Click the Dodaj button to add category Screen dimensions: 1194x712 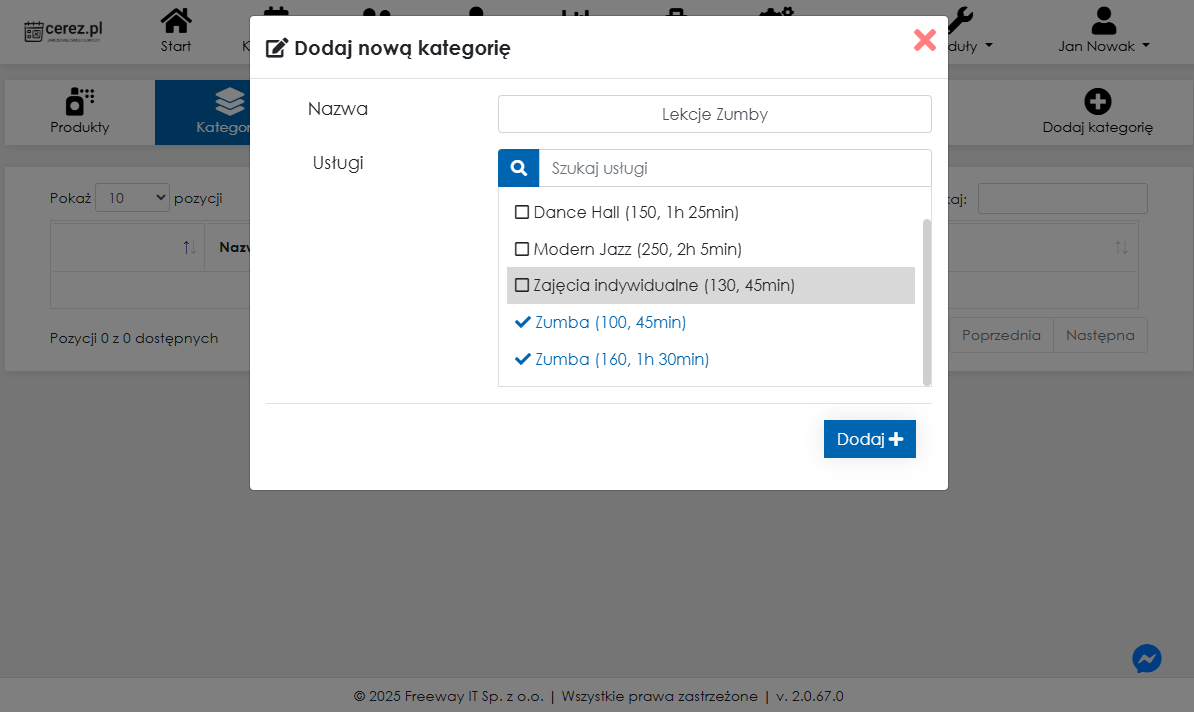tap(869, 439)
